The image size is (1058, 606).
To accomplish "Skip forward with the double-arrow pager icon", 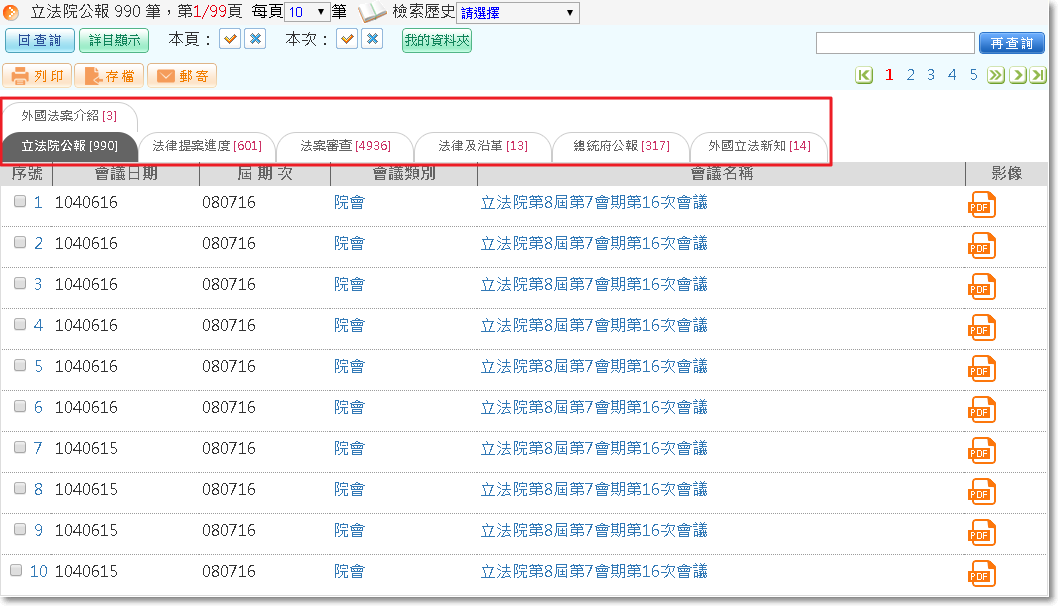I will point(996,75).
